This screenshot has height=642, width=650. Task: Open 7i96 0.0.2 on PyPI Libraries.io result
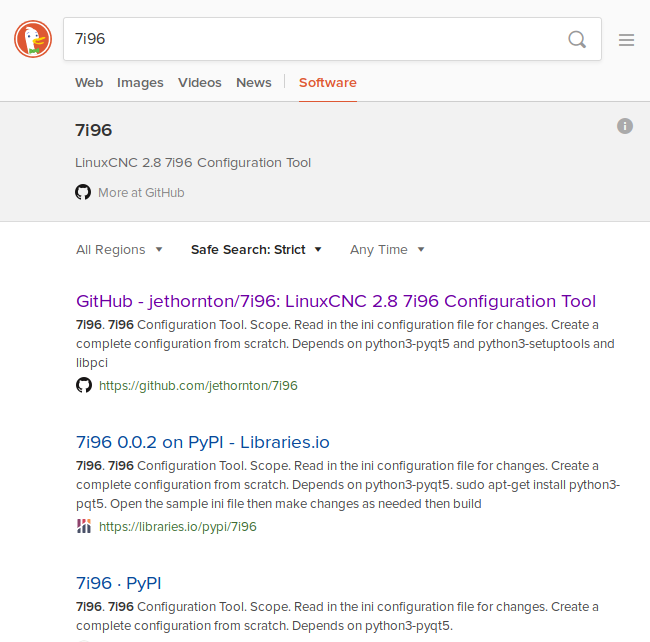point(203,442)
